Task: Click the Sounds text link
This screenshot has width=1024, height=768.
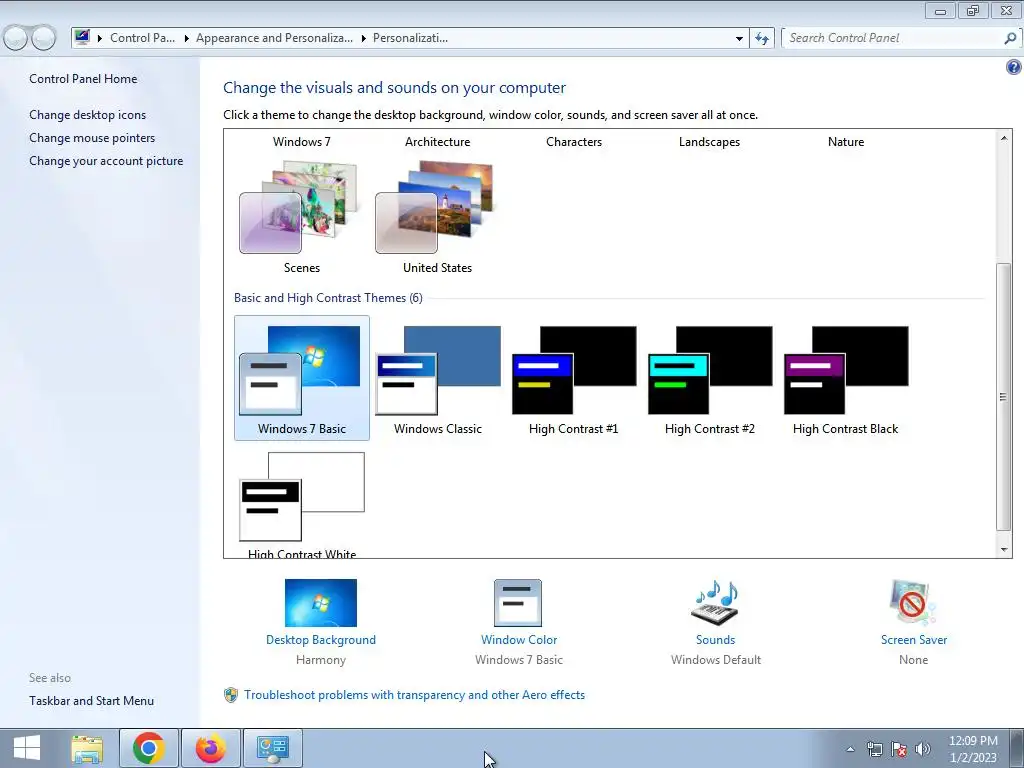Action: (x=715, y=640)
